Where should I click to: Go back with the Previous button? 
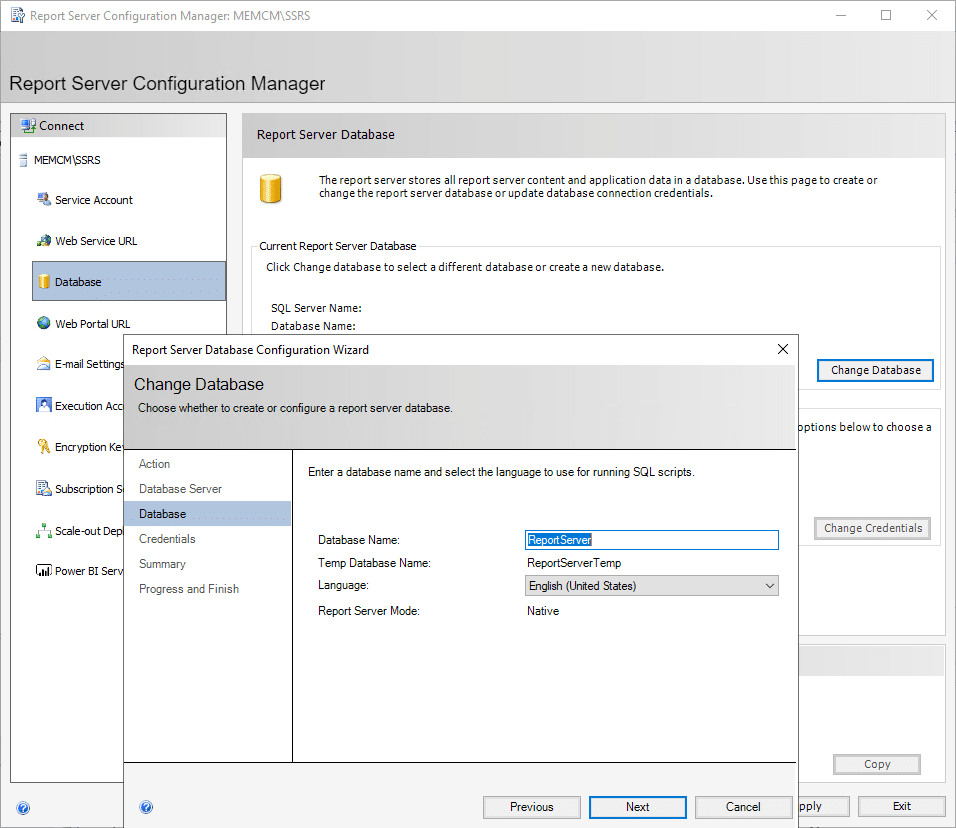531,807
